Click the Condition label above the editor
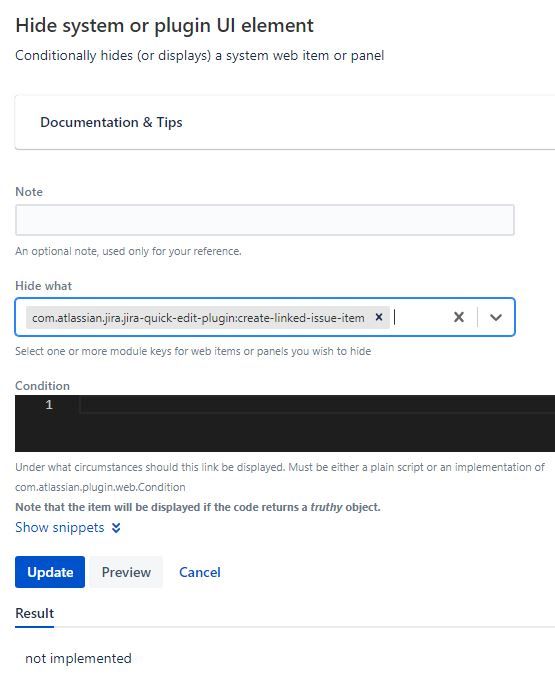Image resolution: width=555 pixels, height=686 pixels. click(42, 385)
